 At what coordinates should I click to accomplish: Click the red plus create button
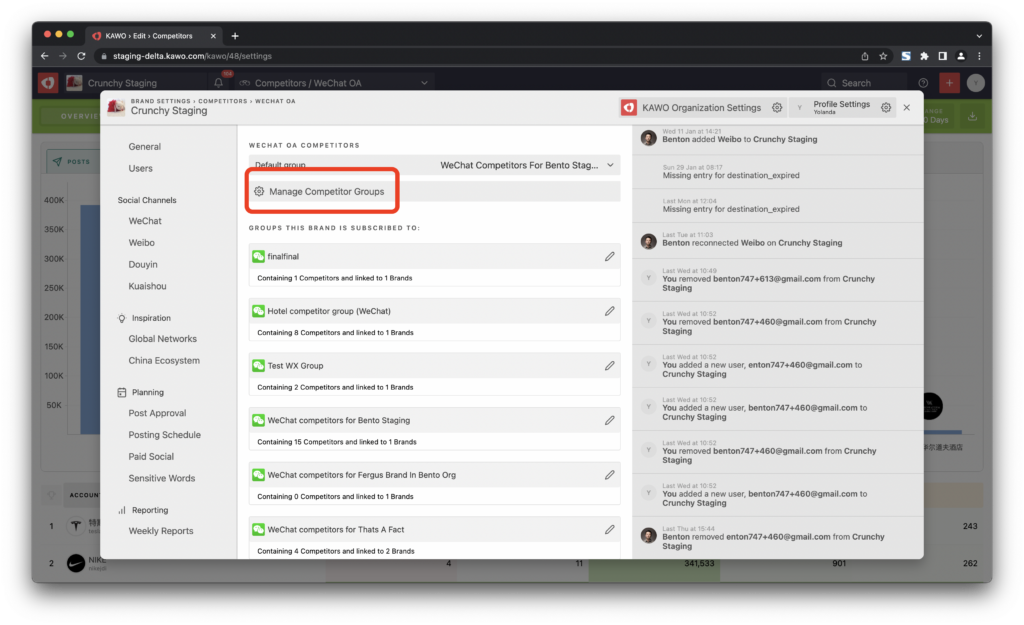tap(950, 83)
